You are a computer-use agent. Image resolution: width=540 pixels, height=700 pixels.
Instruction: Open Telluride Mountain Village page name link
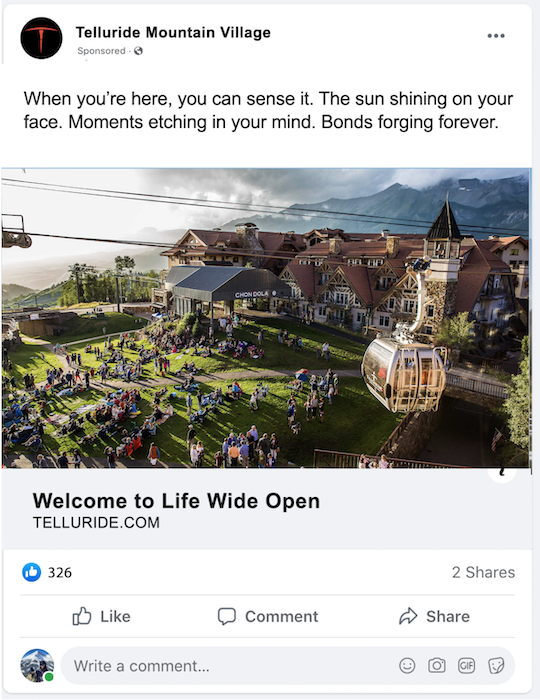tap(173, 33)
